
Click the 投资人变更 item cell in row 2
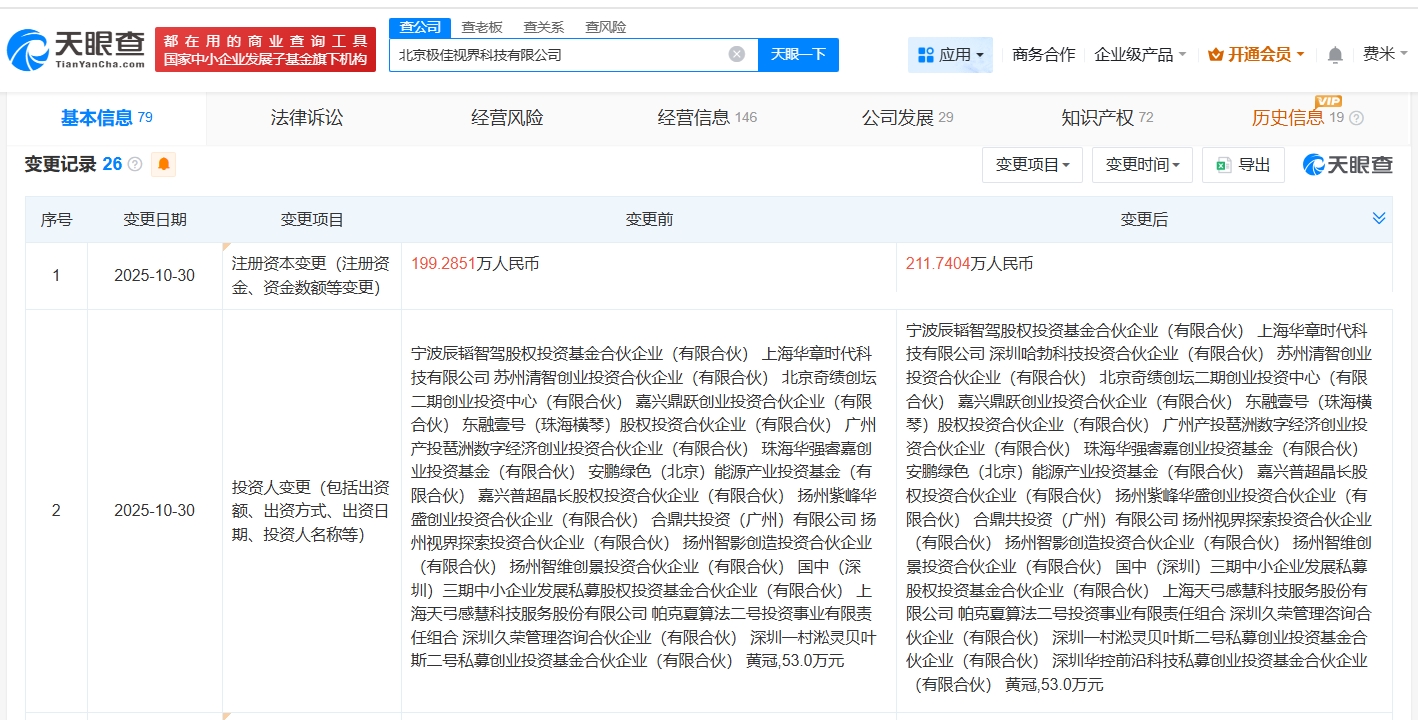point(312,511)
